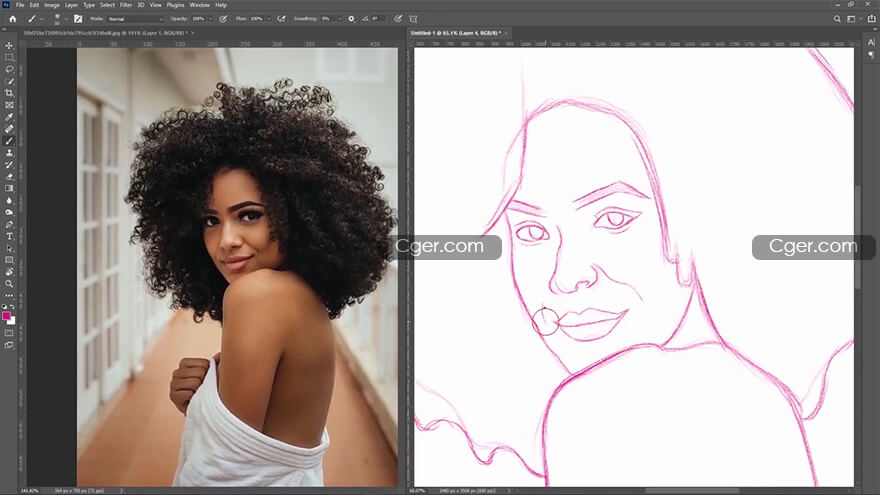The width and height of the screenshot is (880, 495).
Task: Select the Zoom tool
Action: point(9,284)
